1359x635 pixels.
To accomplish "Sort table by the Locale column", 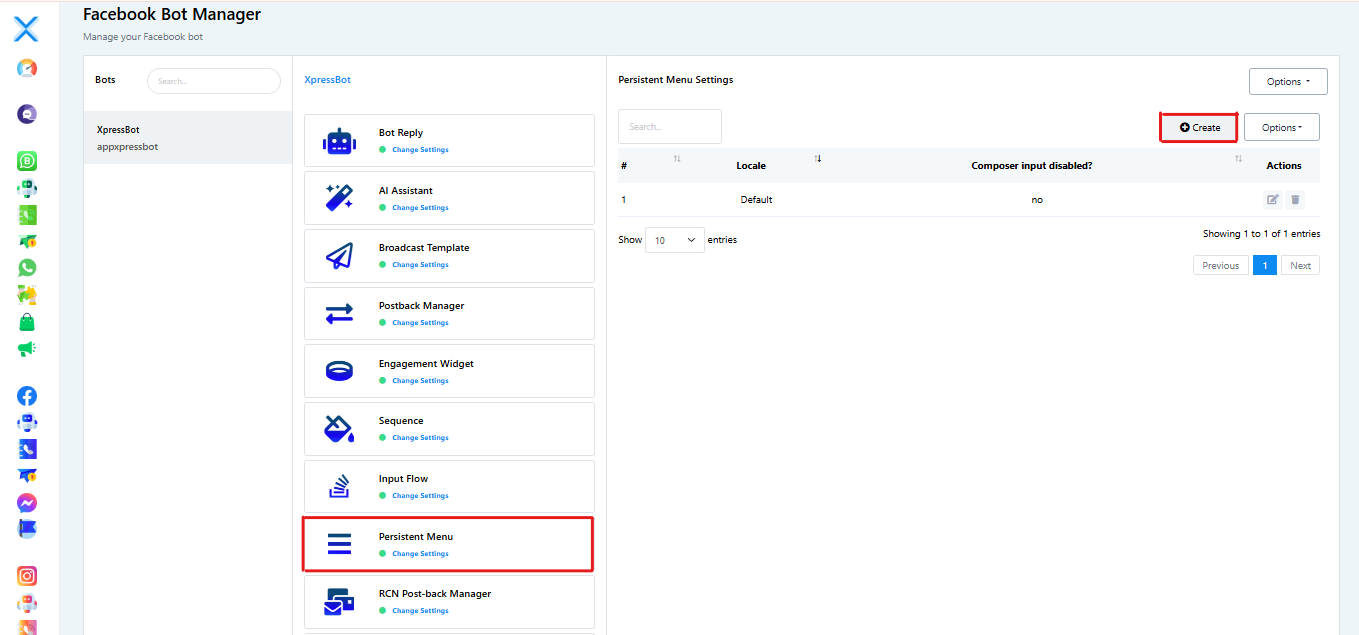I will [x=751, y=166].
